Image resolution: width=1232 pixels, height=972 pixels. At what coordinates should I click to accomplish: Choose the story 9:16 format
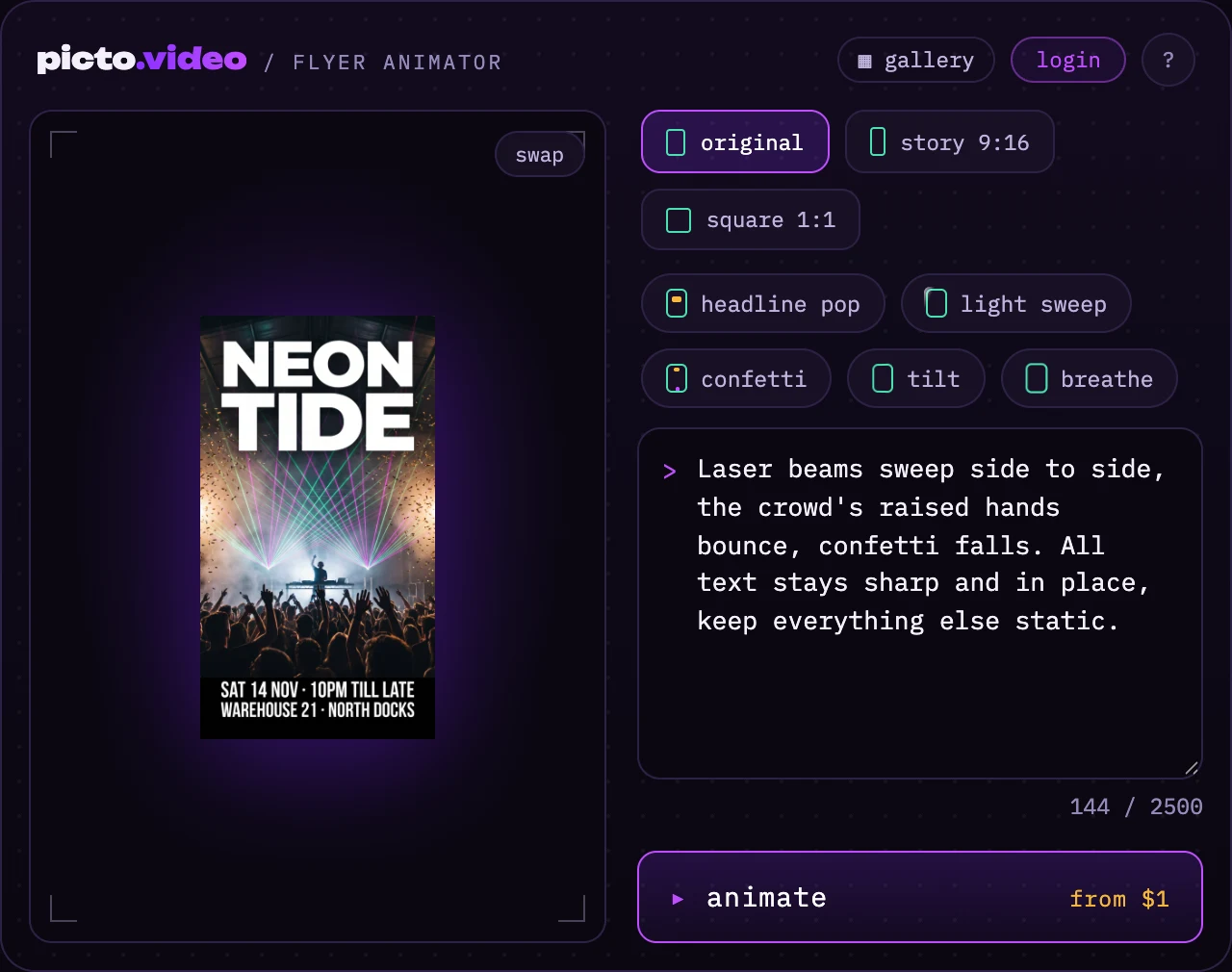pos(949,141)
